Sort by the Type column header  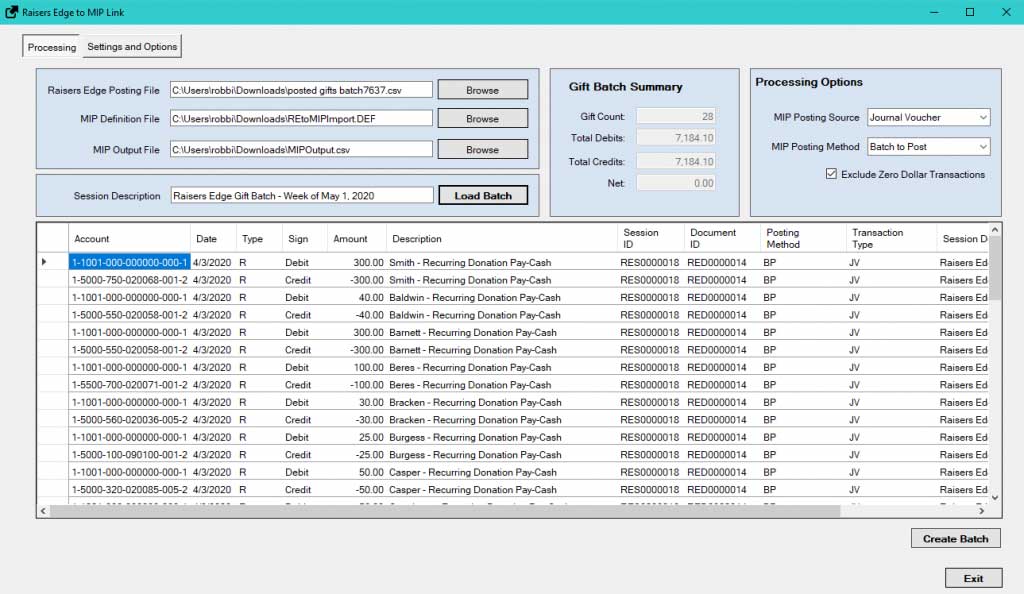tap(259, 239)
